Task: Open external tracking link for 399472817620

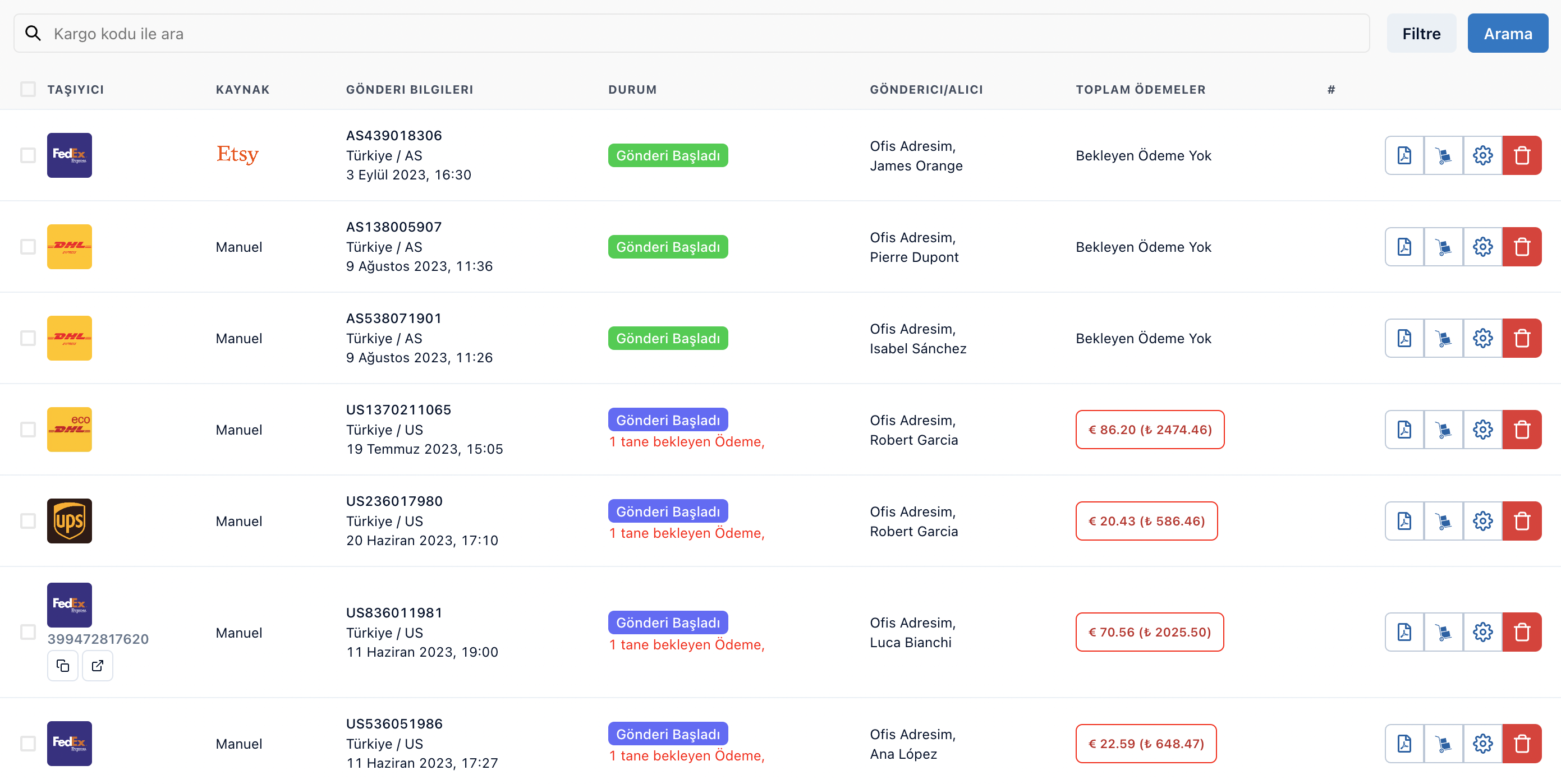Action: 98,666
